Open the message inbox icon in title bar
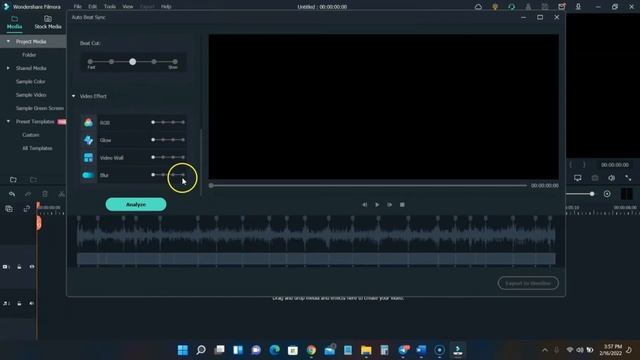 pyautogui.click(x=562, y=7)
